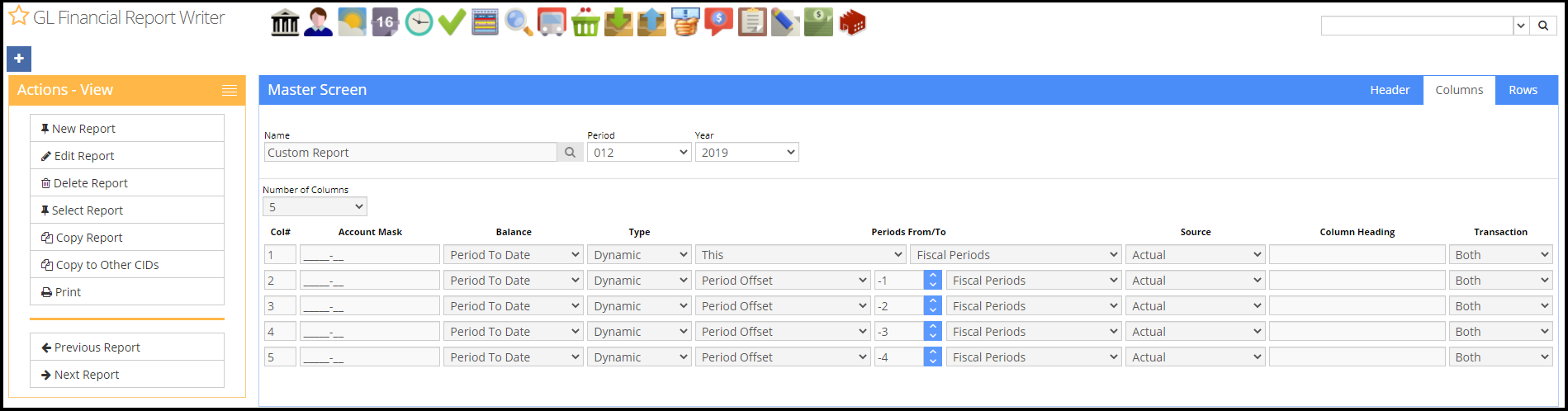Increment the period offset stepper showing -1
The width and height of the screenshot is (1568, 411).
point(933,276)
